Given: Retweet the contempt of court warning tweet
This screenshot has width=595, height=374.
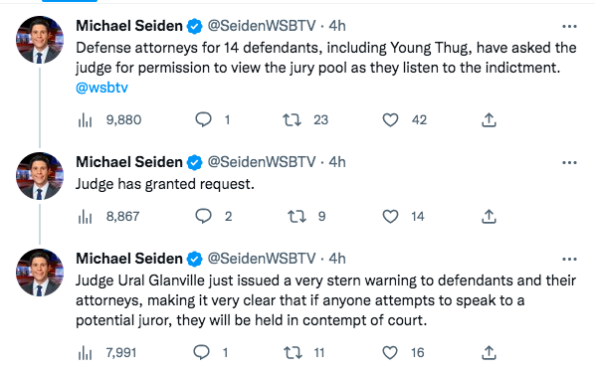Looking at the screenshot, I should pyautogui.click(x=293, y=353).
